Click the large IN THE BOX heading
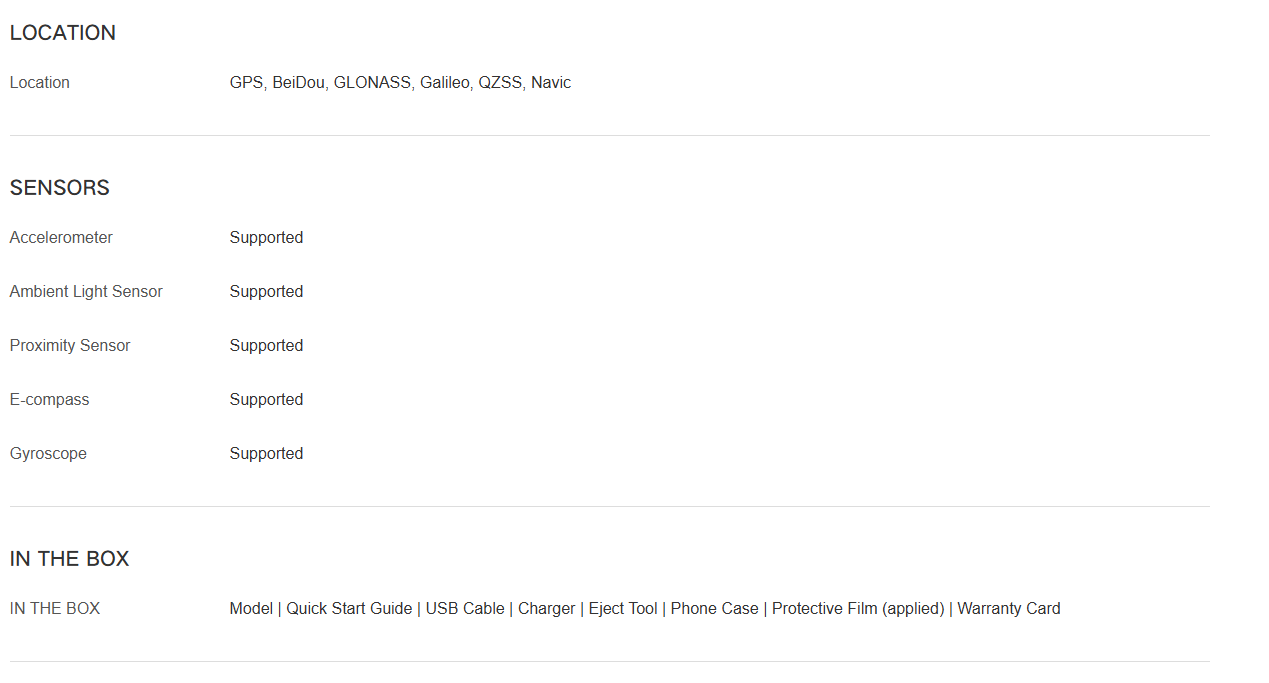1269x683 pixels. (70, 559)
